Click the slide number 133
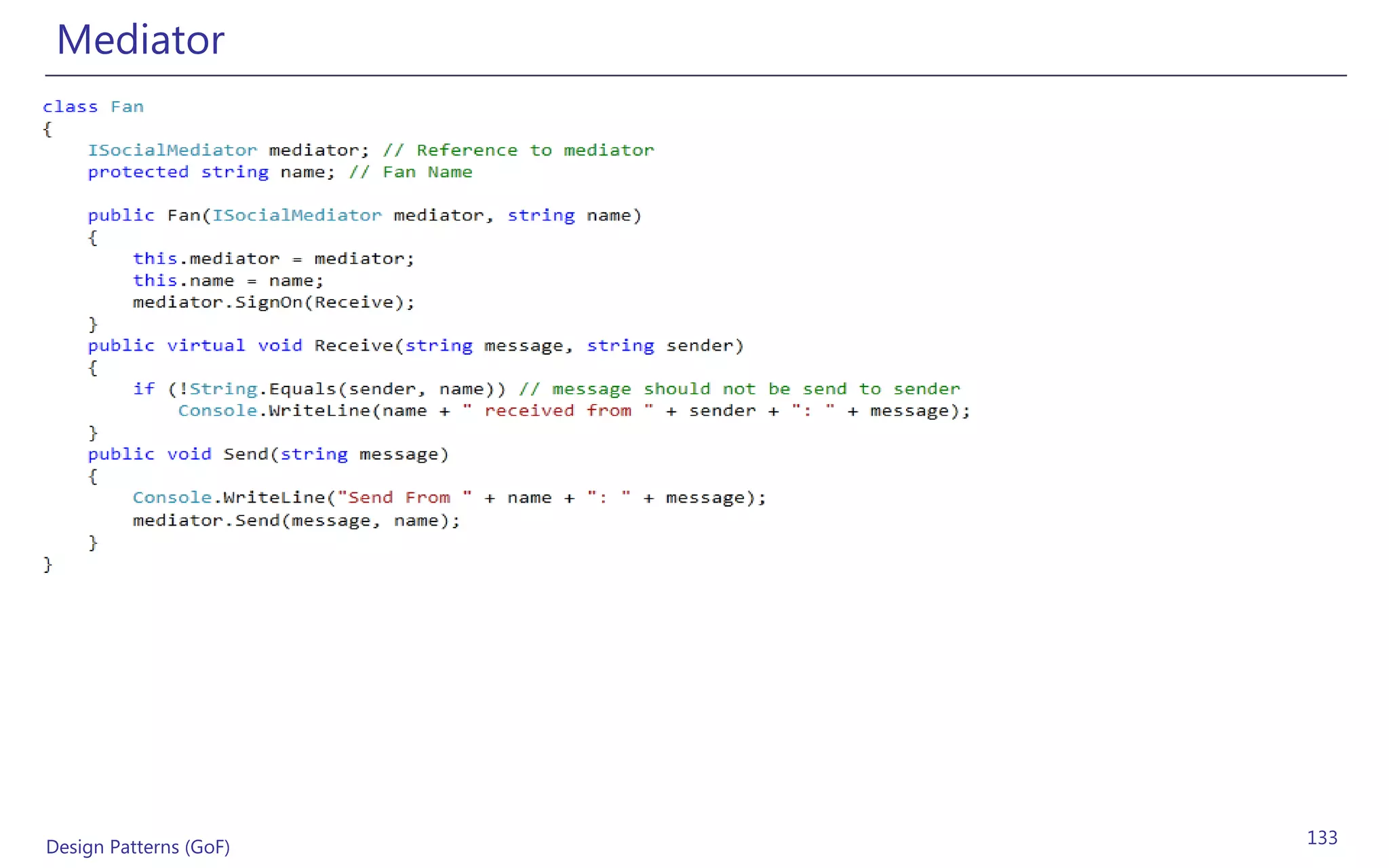This screenshot has height=868, width=1389. 1322,838
